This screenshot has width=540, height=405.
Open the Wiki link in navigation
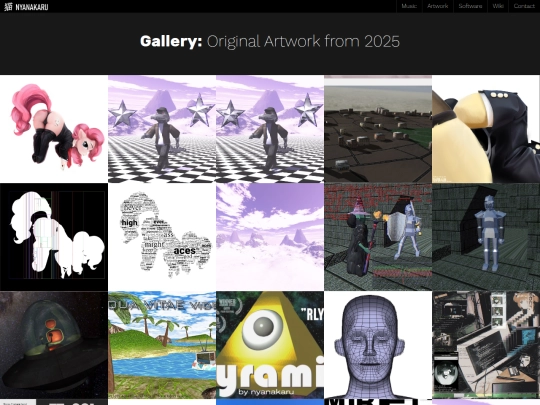(x=498, y=6)
